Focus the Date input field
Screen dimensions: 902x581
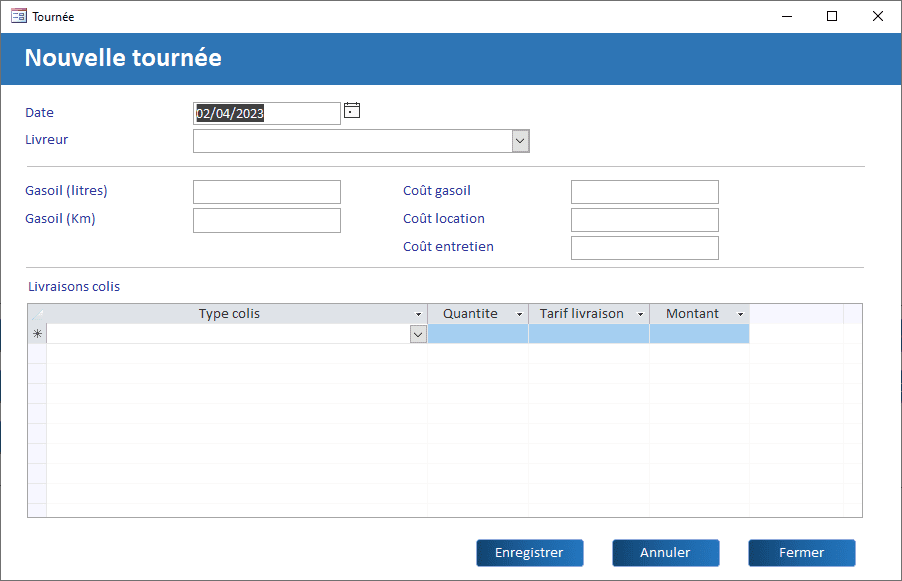(266, 114)
